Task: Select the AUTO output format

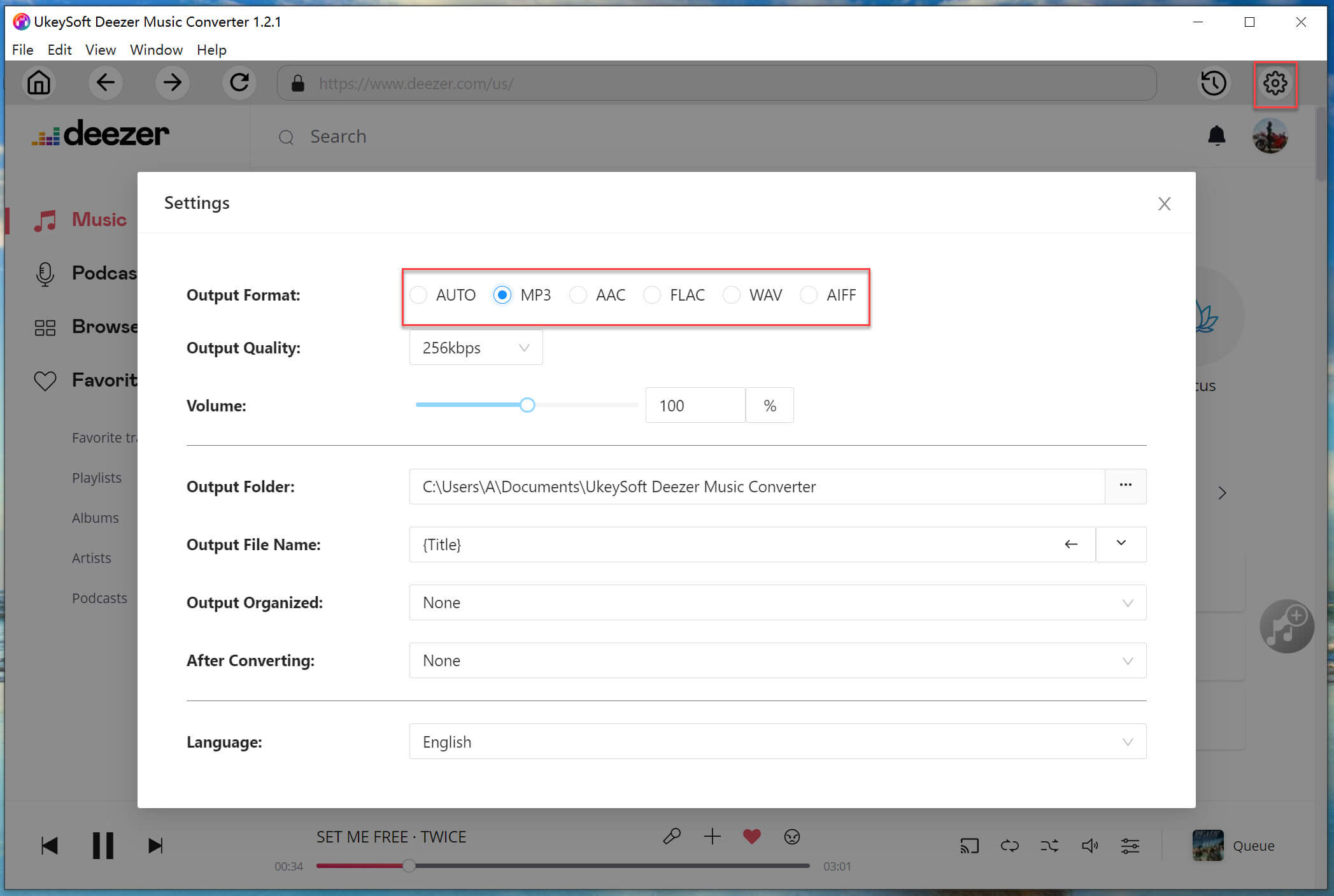Action: click(x=418, y=295)
